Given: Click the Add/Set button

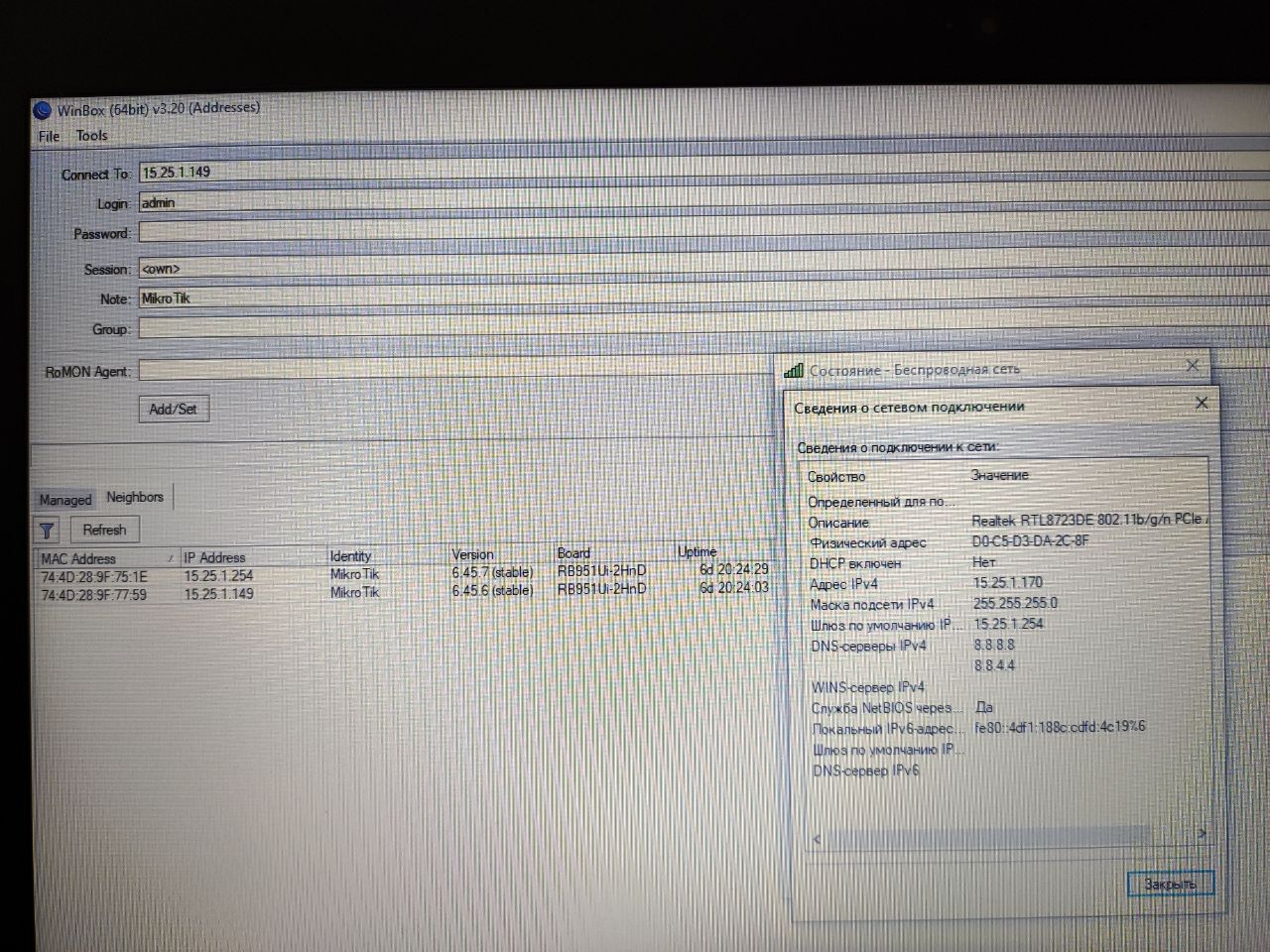Looking at the screenshot, I should tap(173, 409).
